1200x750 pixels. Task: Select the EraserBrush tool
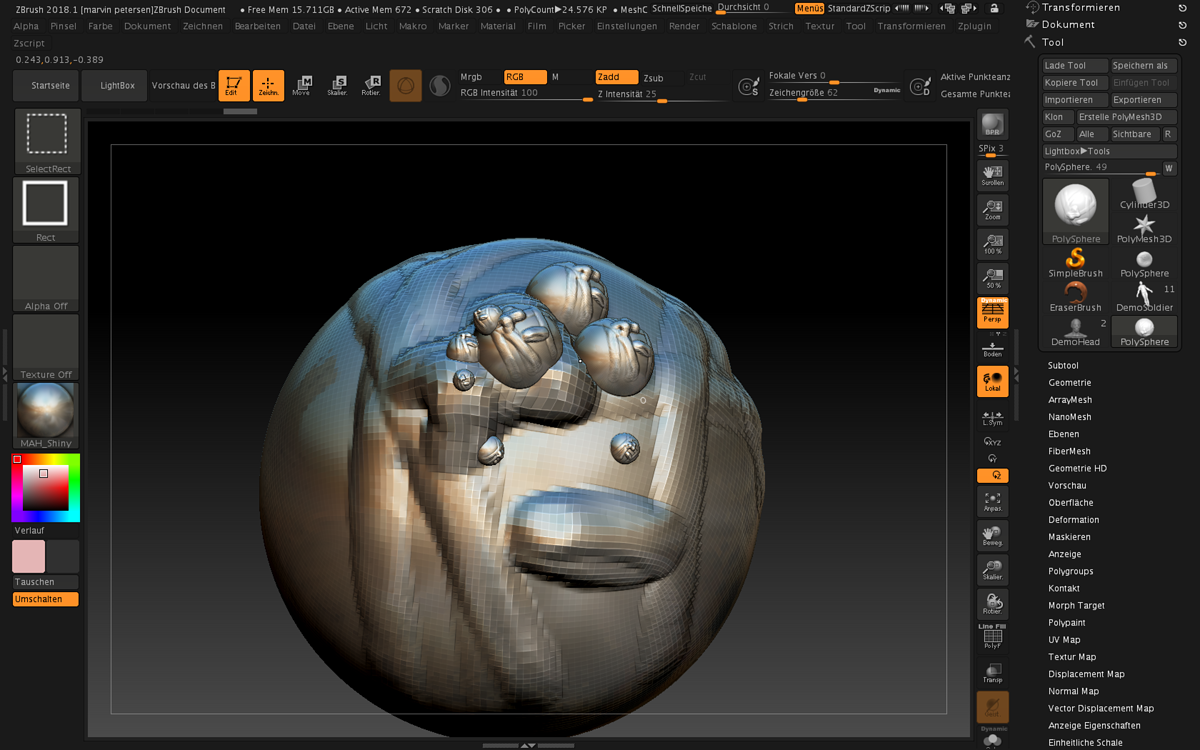tap(1076, 297)
